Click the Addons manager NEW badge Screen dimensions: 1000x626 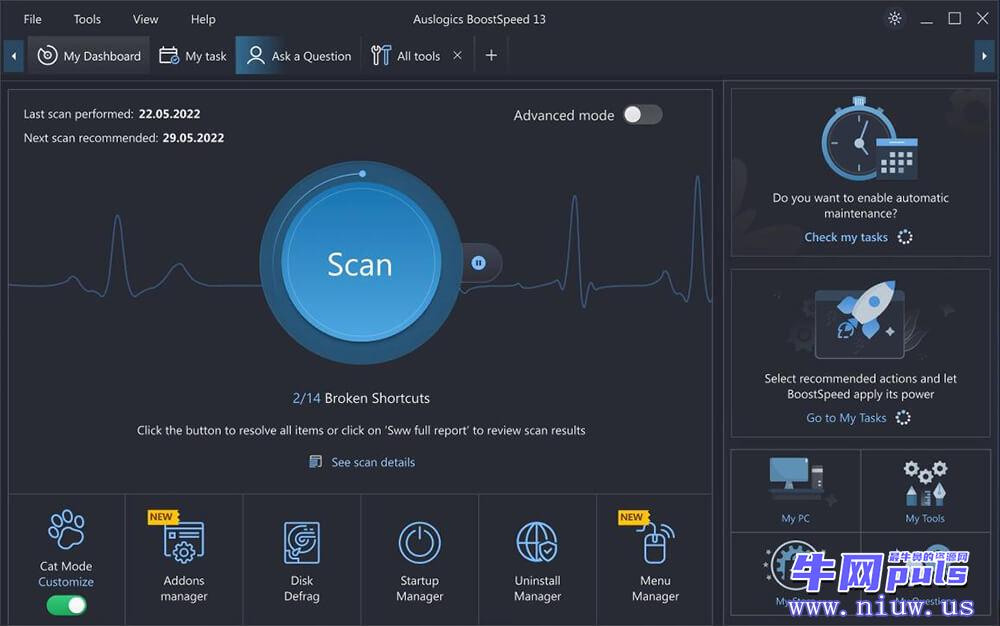point(163,517)
